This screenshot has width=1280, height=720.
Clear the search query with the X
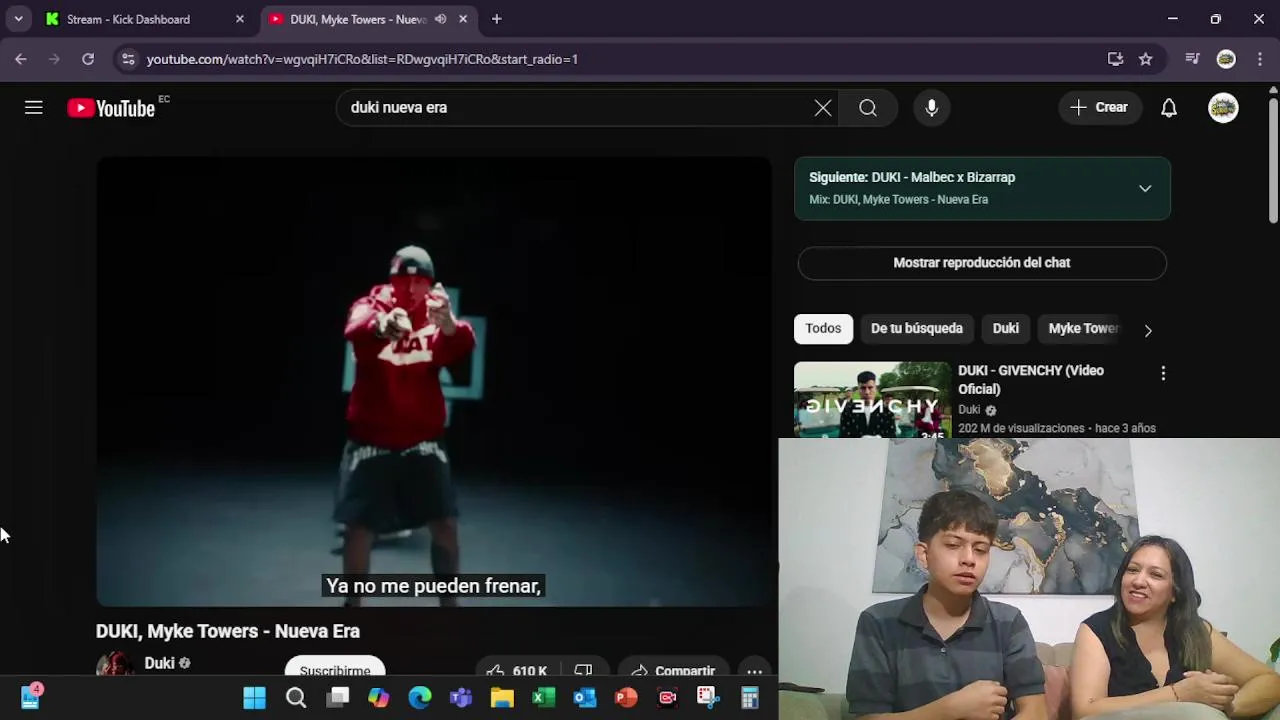pyautogui.click(x=823, y=108)
